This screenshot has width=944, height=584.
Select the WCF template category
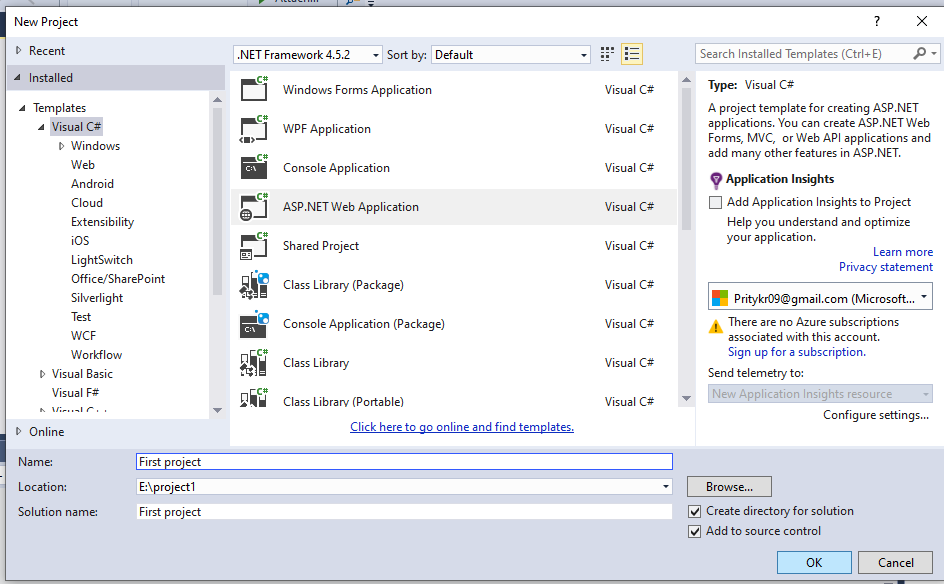[83, 335]
